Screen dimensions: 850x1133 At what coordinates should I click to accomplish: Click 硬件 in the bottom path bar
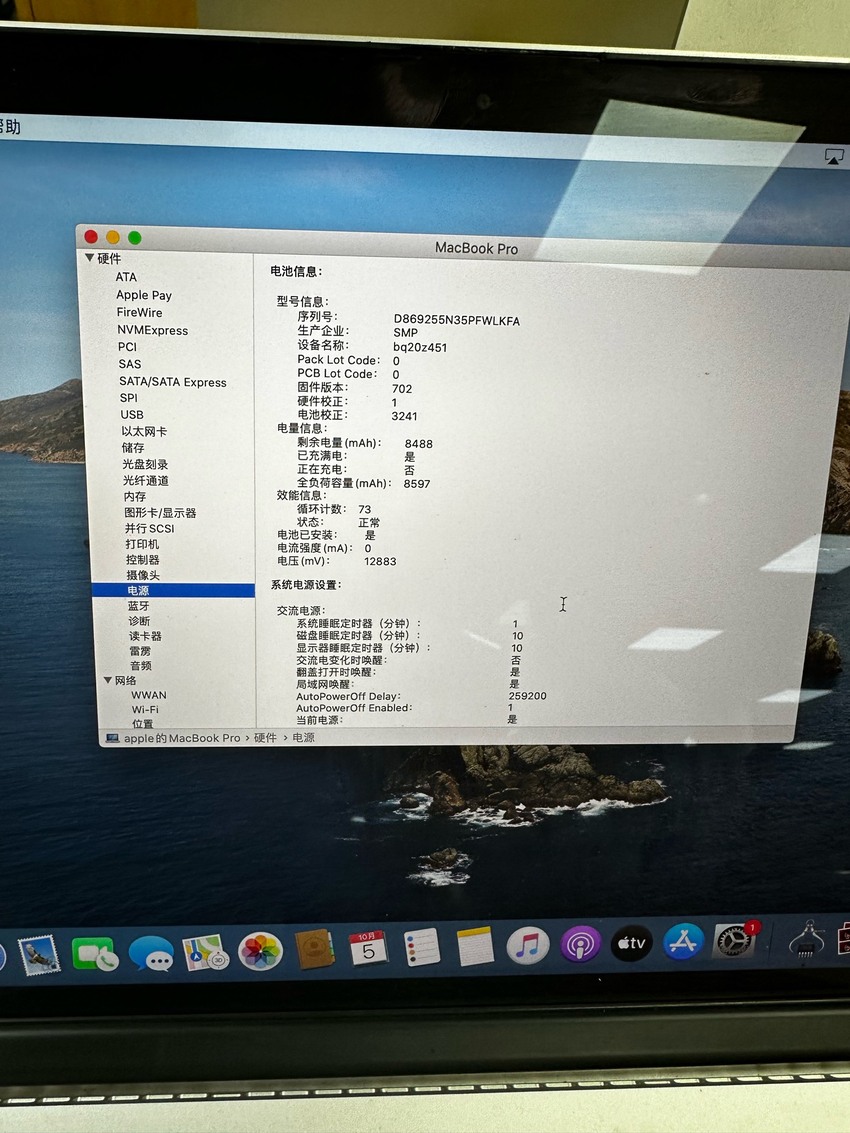(x=265, y=738)
